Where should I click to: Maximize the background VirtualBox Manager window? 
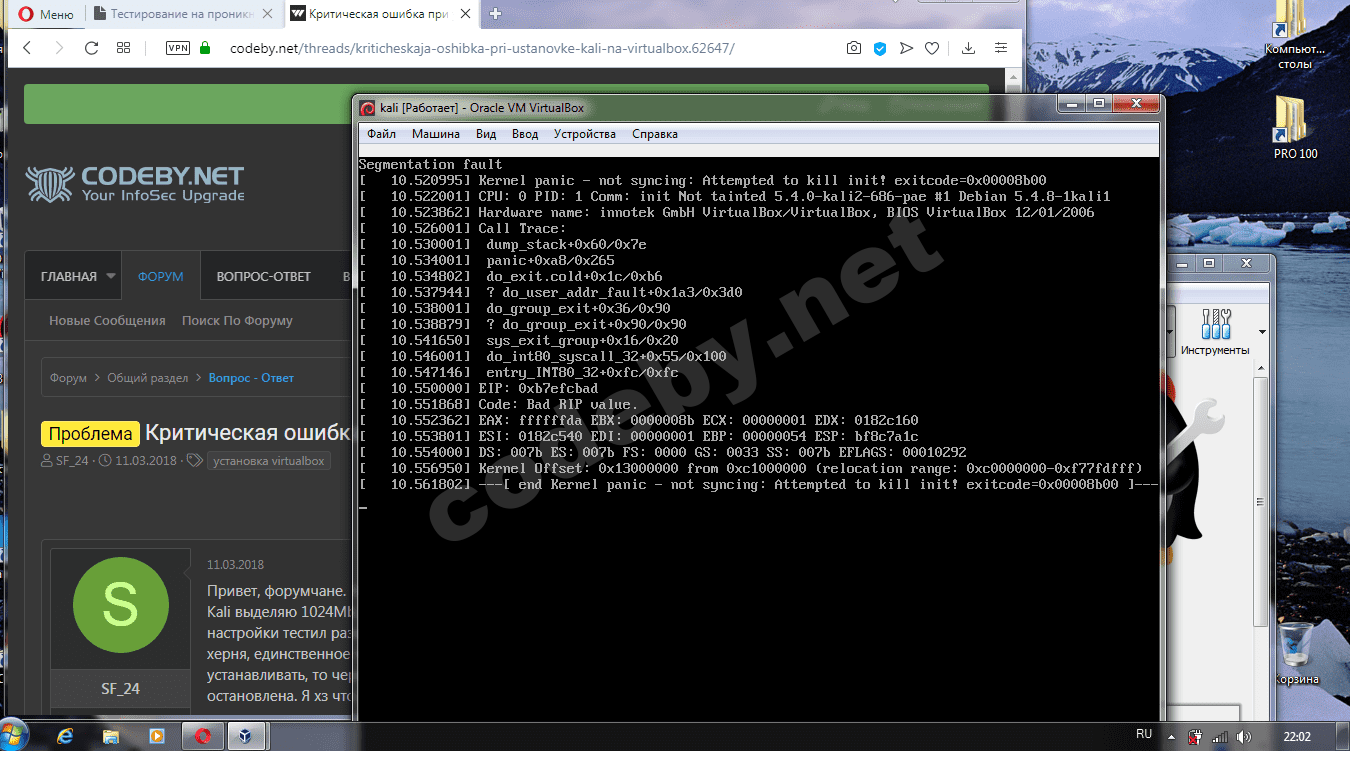tap(1208, 263)
